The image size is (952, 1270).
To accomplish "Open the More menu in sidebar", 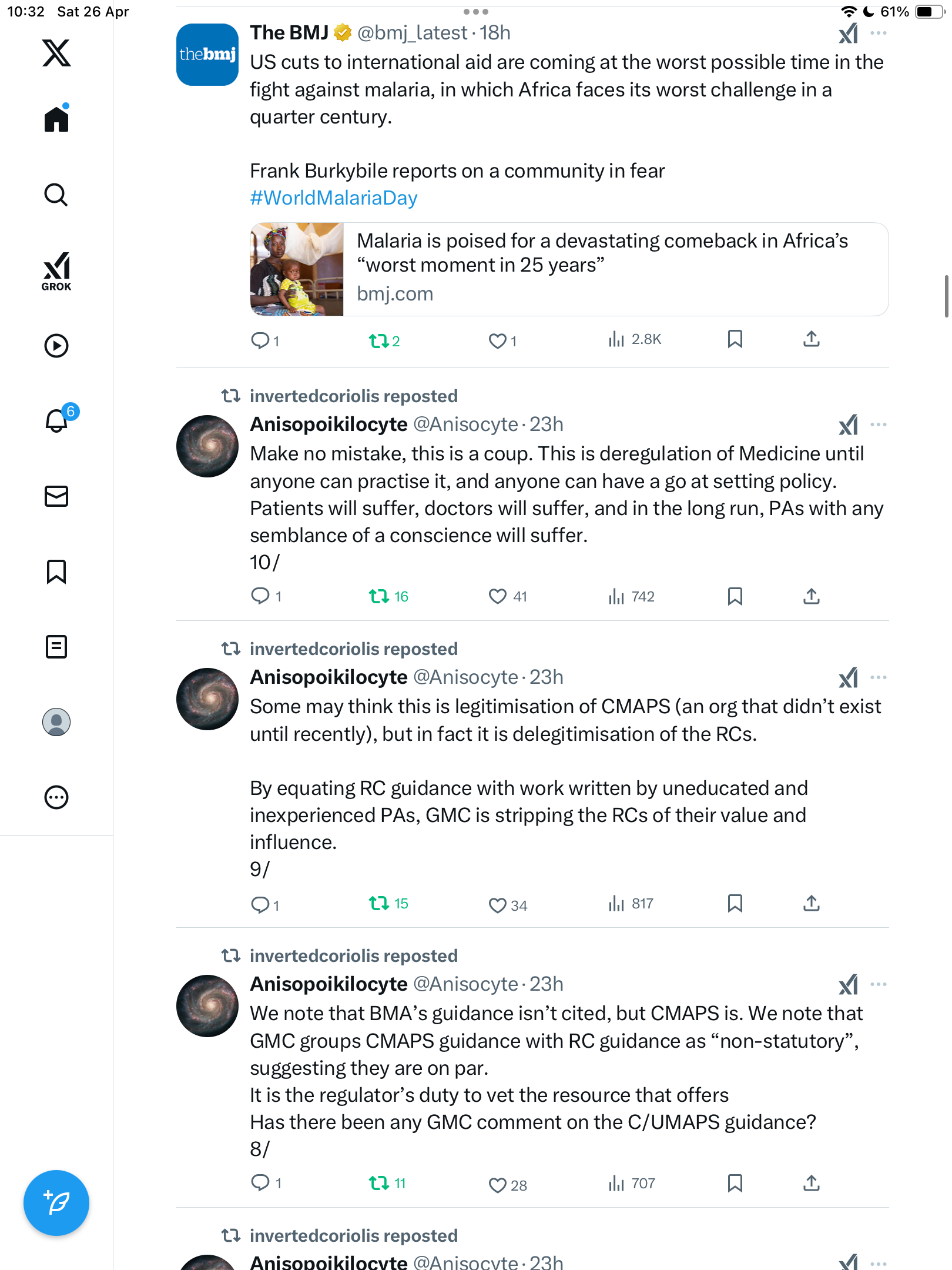I will click(x=56, y=797).
